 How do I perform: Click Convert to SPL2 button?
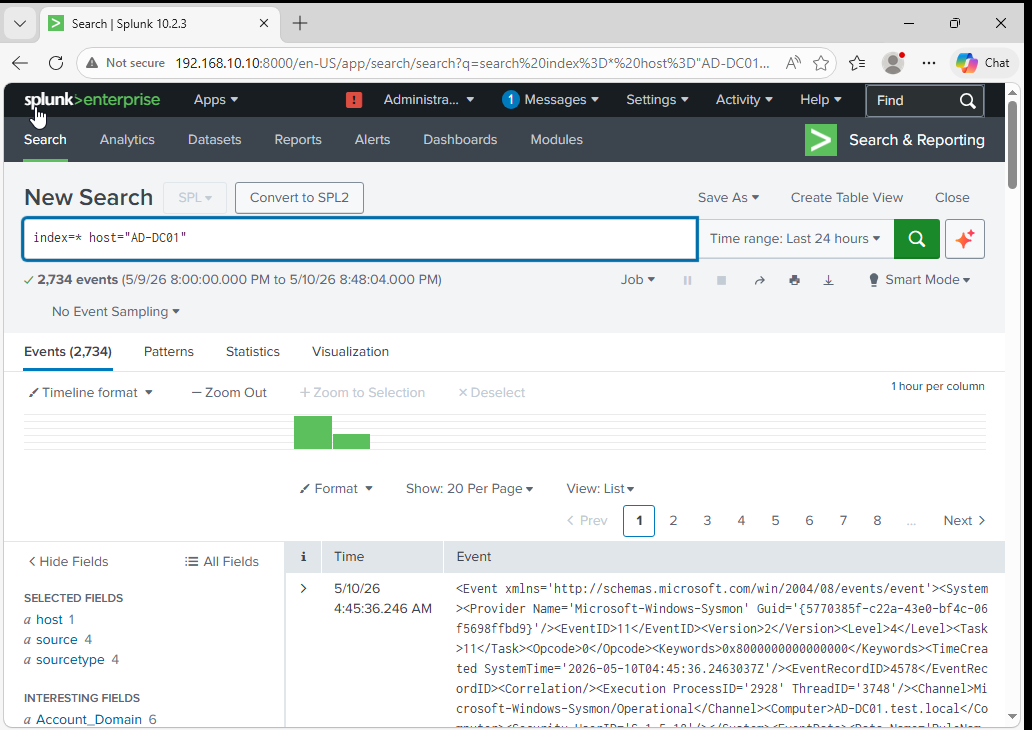(x=299, y=198)
